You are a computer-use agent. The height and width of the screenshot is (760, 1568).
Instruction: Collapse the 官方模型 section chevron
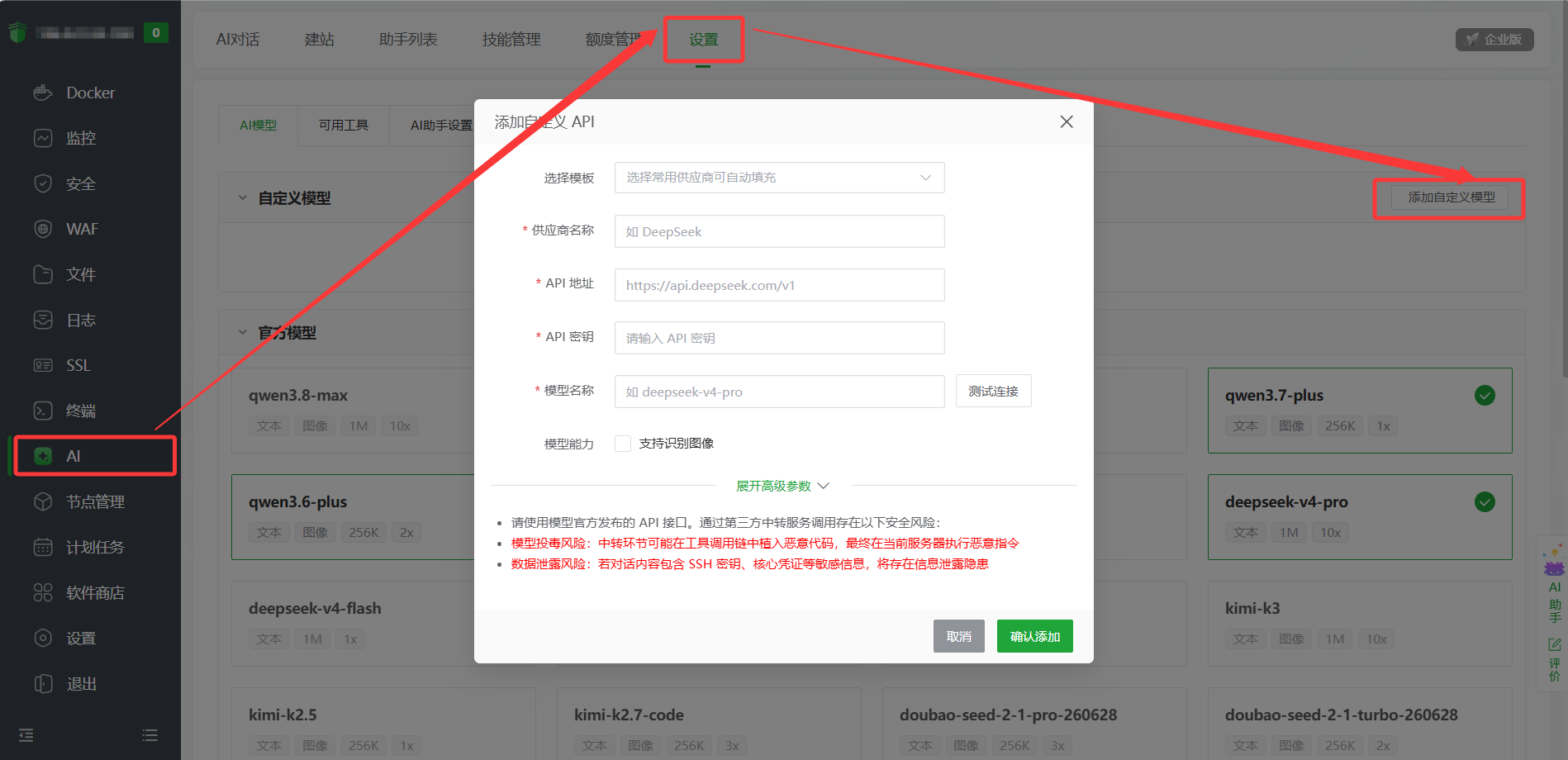pyautogui.click(x=242, y=333)
